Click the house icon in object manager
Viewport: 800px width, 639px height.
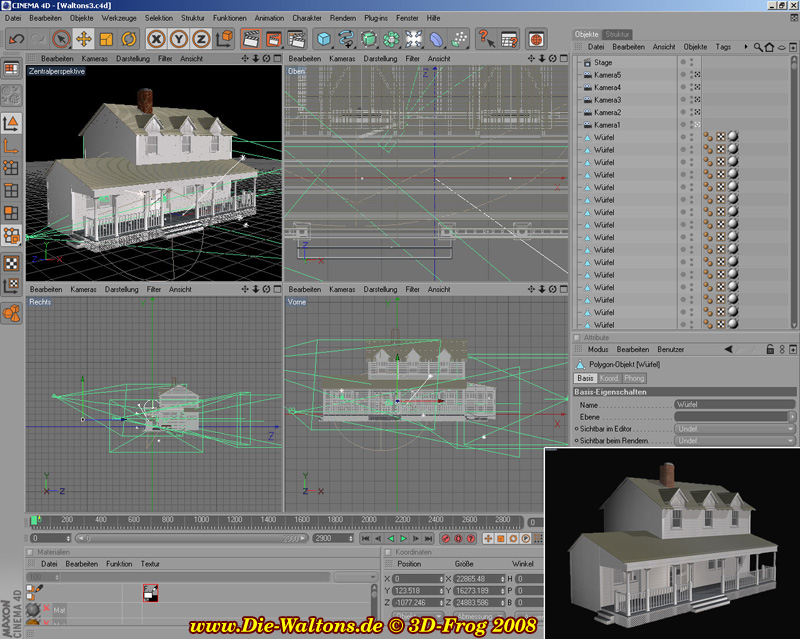769,47
